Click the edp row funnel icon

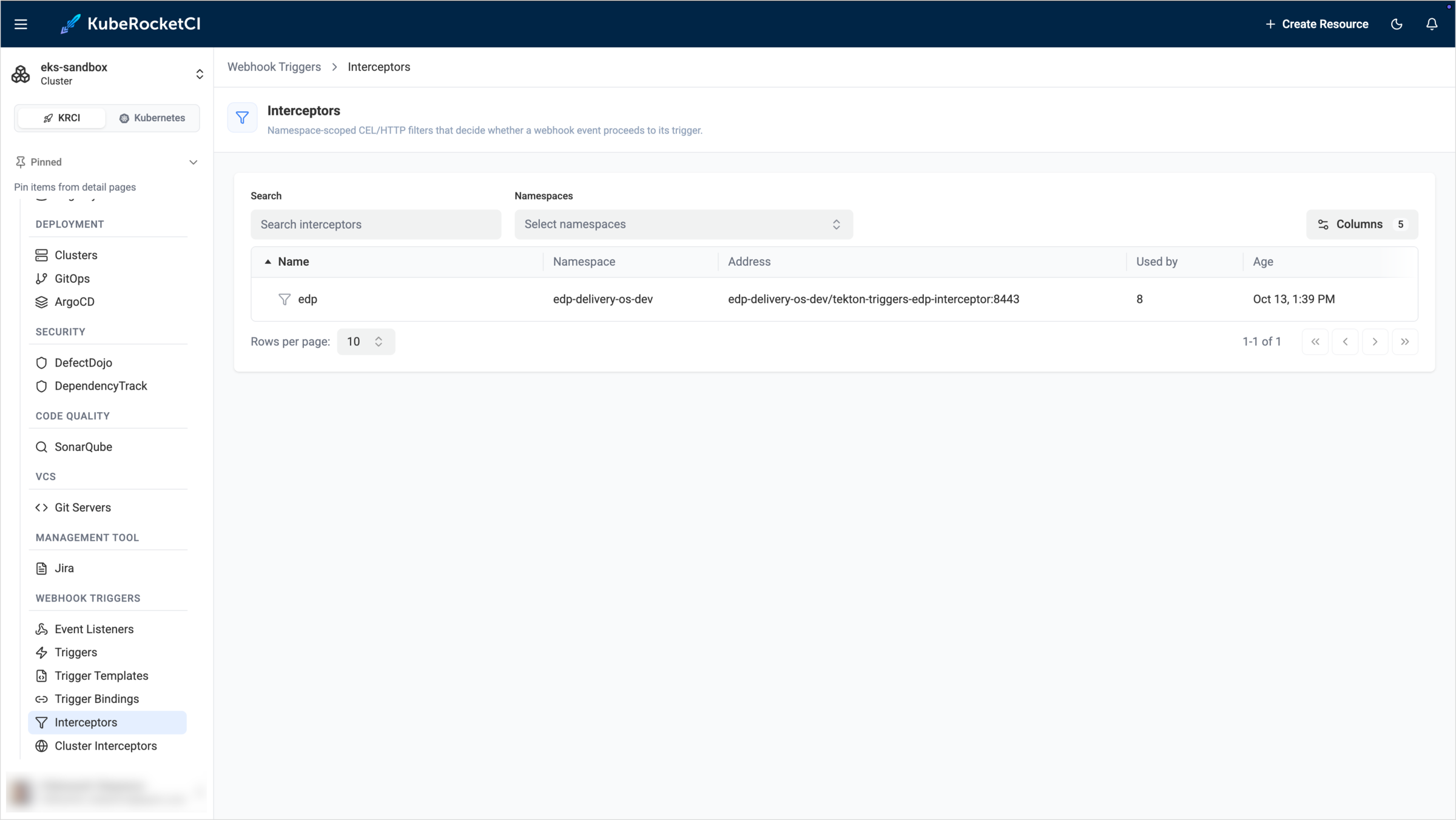pos(285,299)
